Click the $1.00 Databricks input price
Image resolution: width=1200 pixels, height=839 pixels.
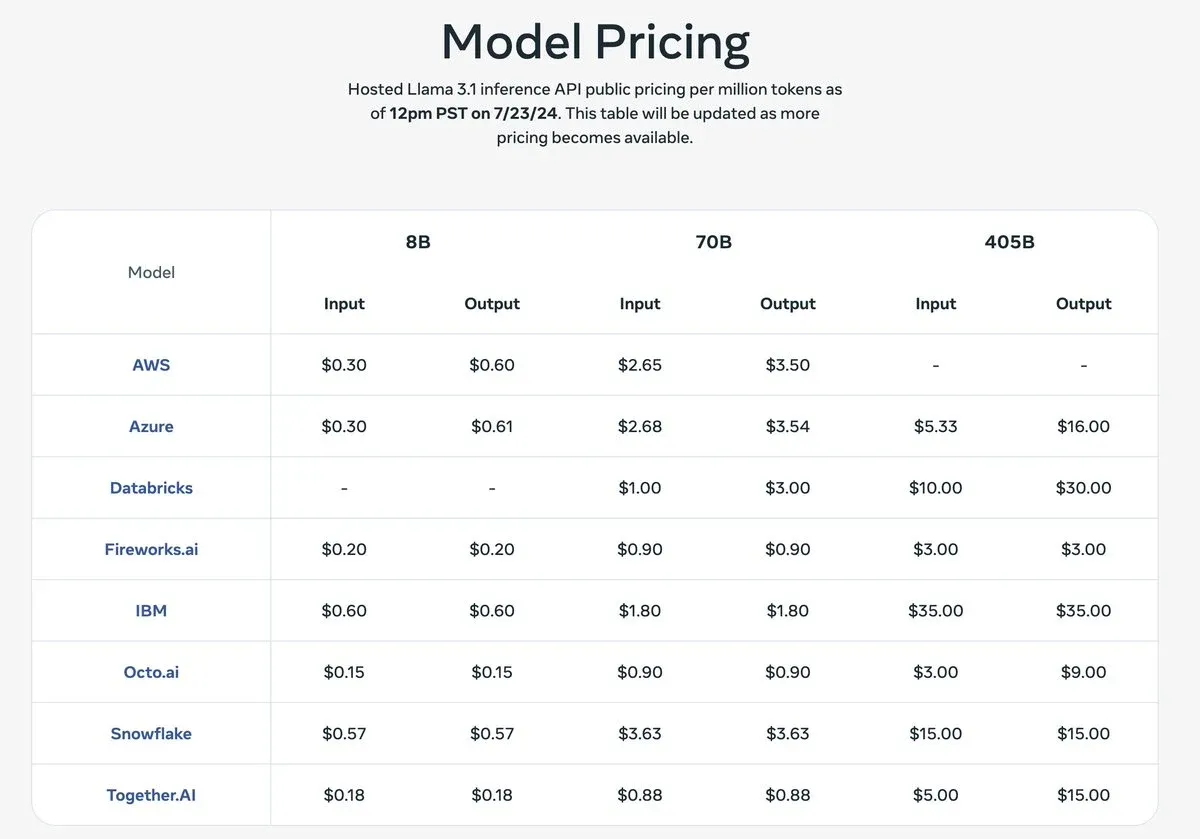tap(640, 488)
